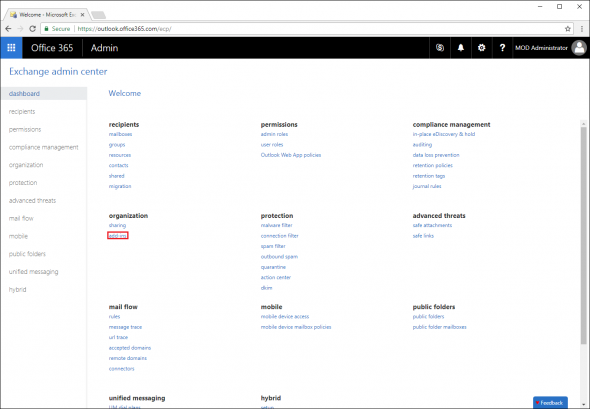Open the contacts link
The height and width of the screenshot is (409, 590).
click(x=119, y=166)
